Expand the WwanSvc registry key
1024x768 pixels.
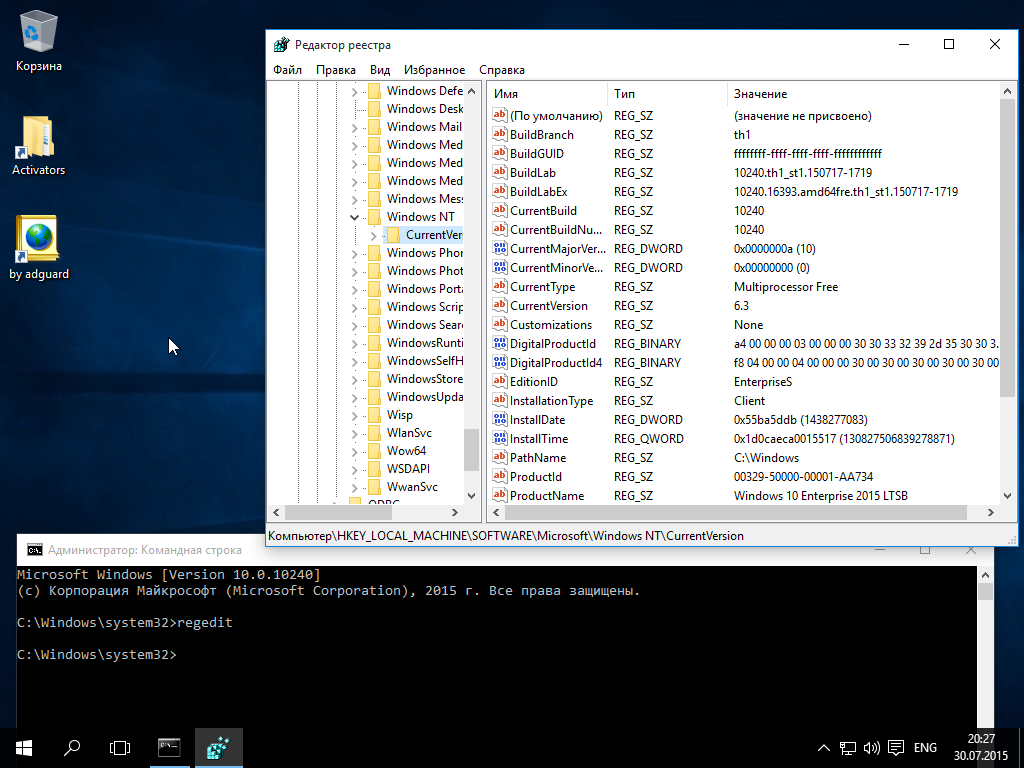[x=355, y=487]
